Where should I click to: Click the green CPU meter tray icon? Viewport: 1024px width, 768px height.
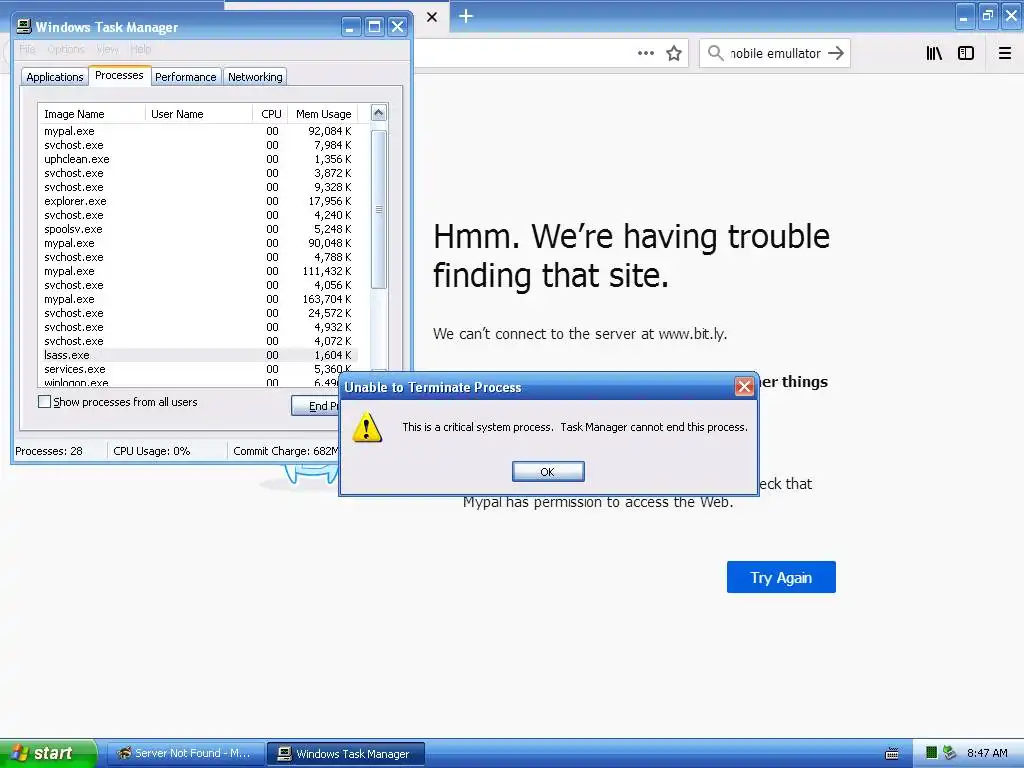click(931, 753)
